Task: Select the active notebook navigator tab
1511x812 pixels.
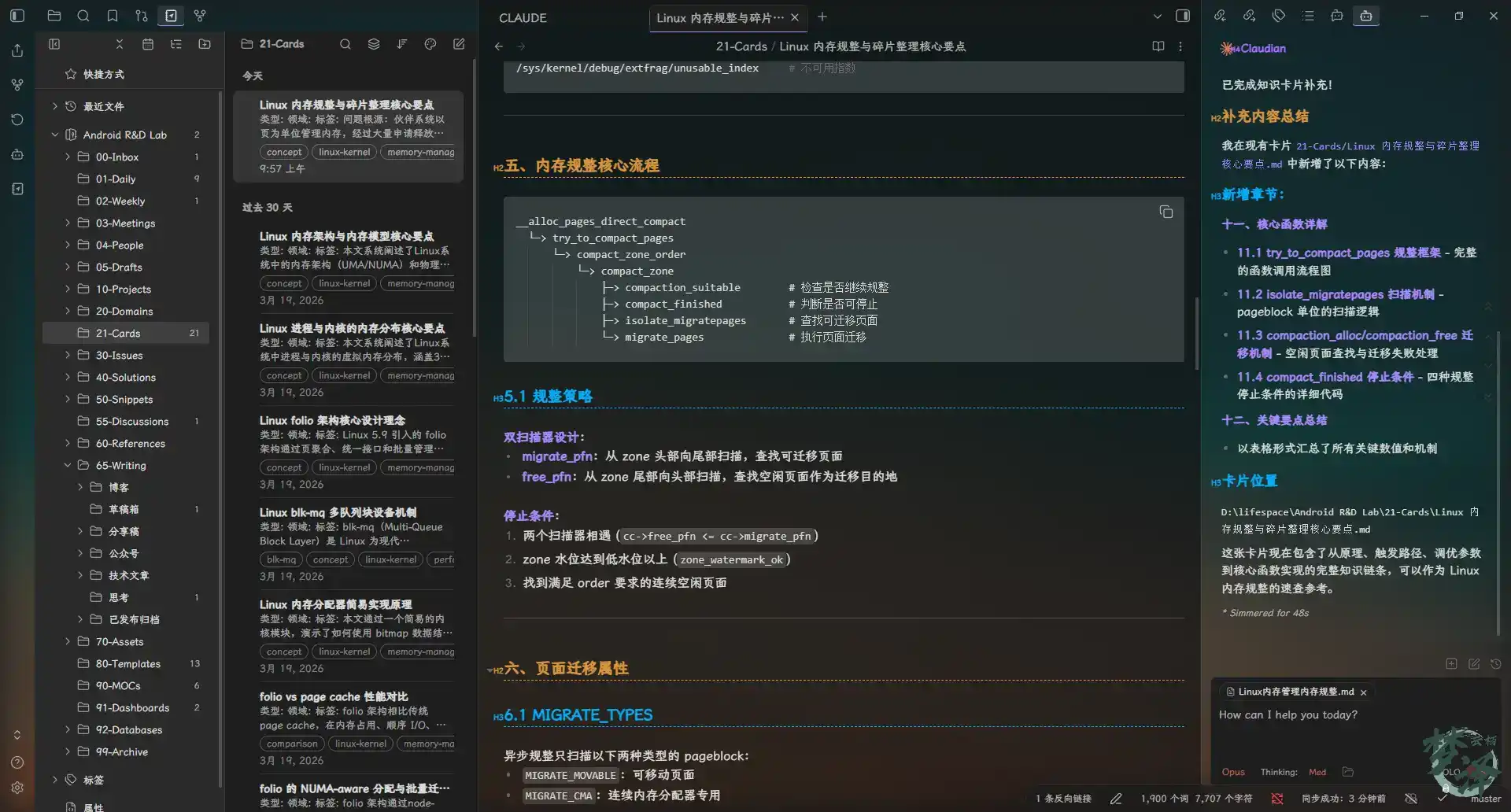Action: tap(171, 16)
